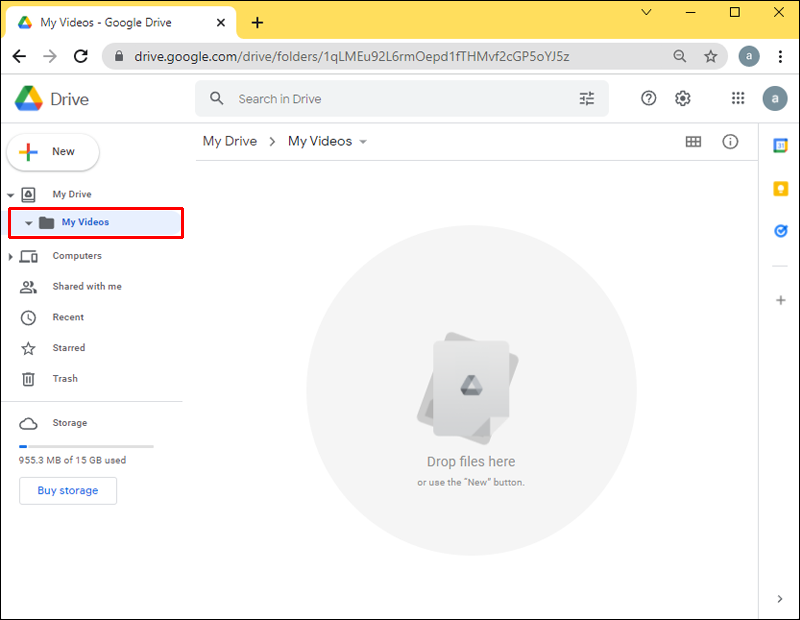Open Google Tasks side panel icon
The height and width of the screenshot is (620, 800).
[781, 230]
